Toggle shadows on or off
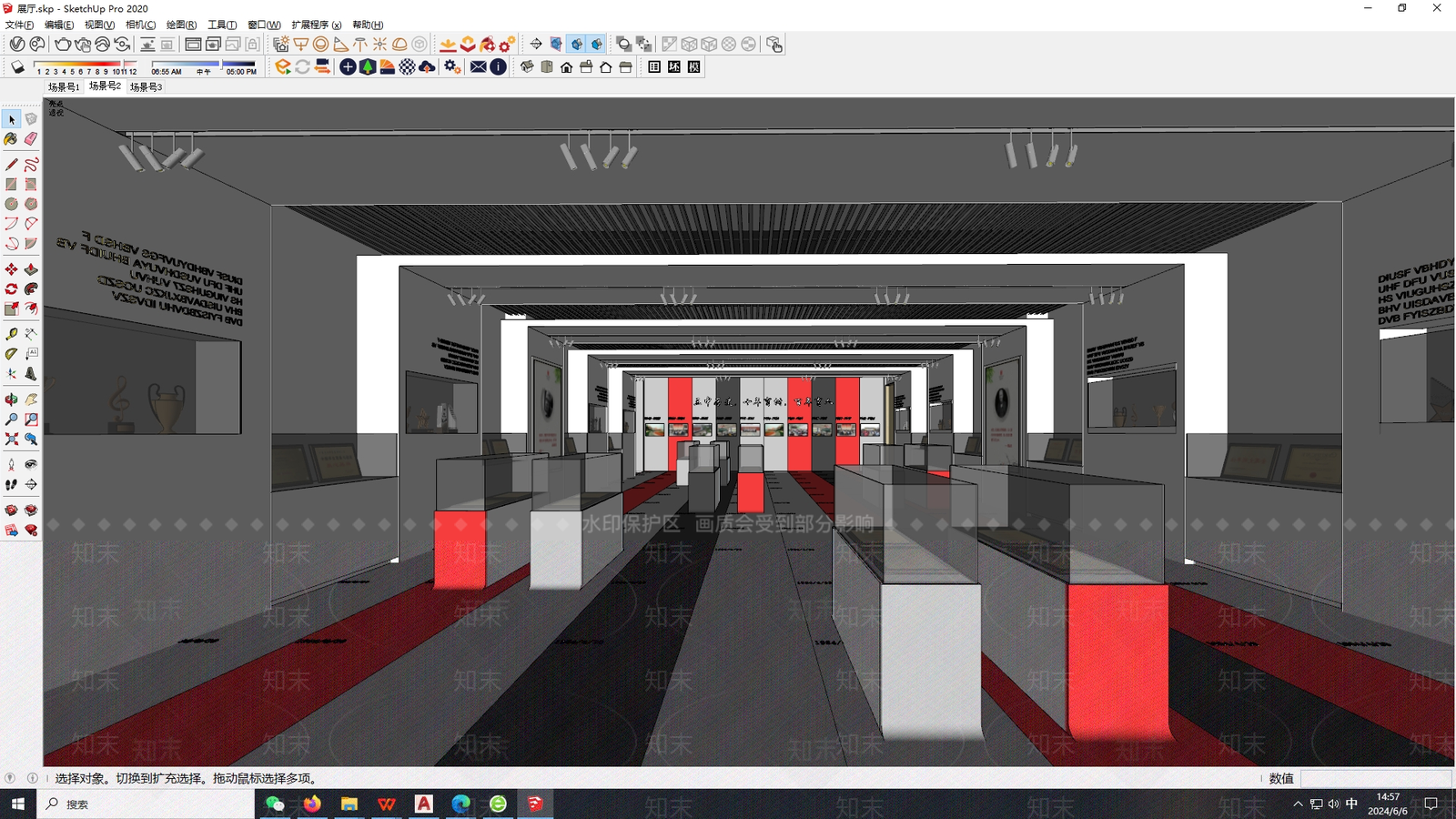The height and width of the screenshot is (819, 1456). [x=17, y=67]
